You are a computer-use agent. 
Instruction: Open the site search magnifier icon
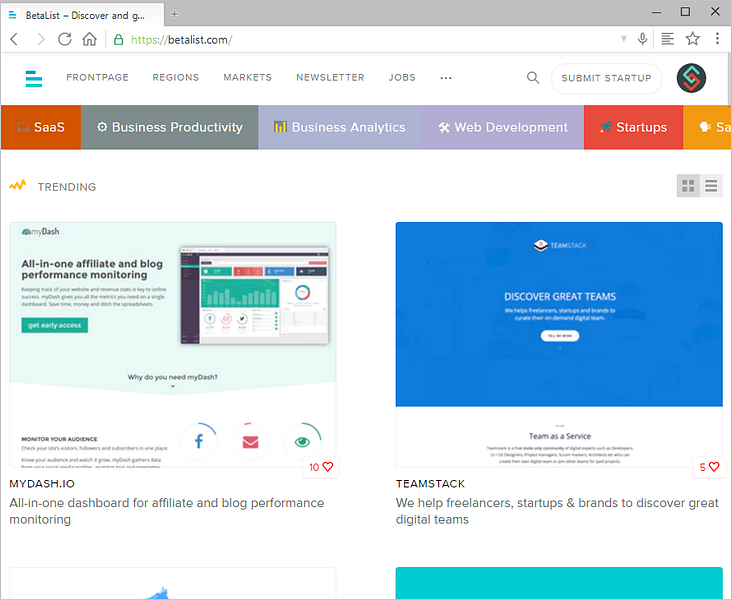(533, 78)
